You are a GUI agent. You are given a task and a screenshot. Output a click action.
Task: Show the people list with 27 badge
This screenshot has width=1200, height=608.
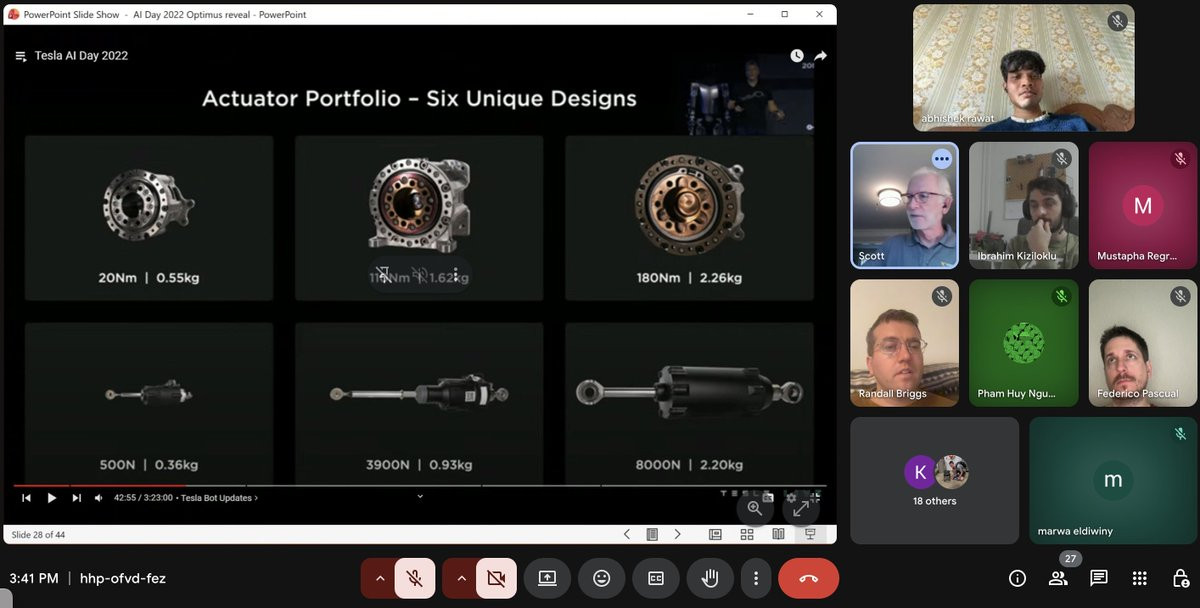pos(1058,578)
